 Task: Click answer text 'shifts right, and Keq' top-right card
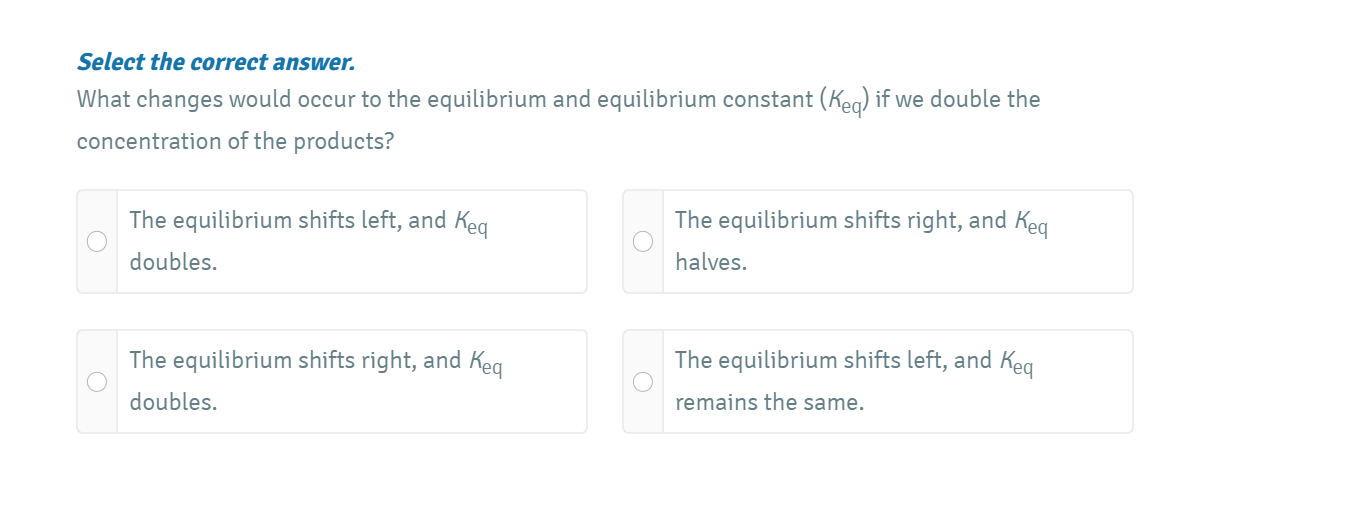coord(842,221)
